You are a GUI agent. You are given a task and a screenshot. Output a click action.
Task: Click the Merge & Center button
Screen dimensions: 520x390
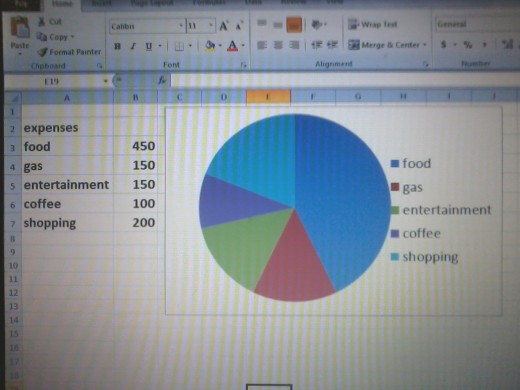tap(384, 45)
